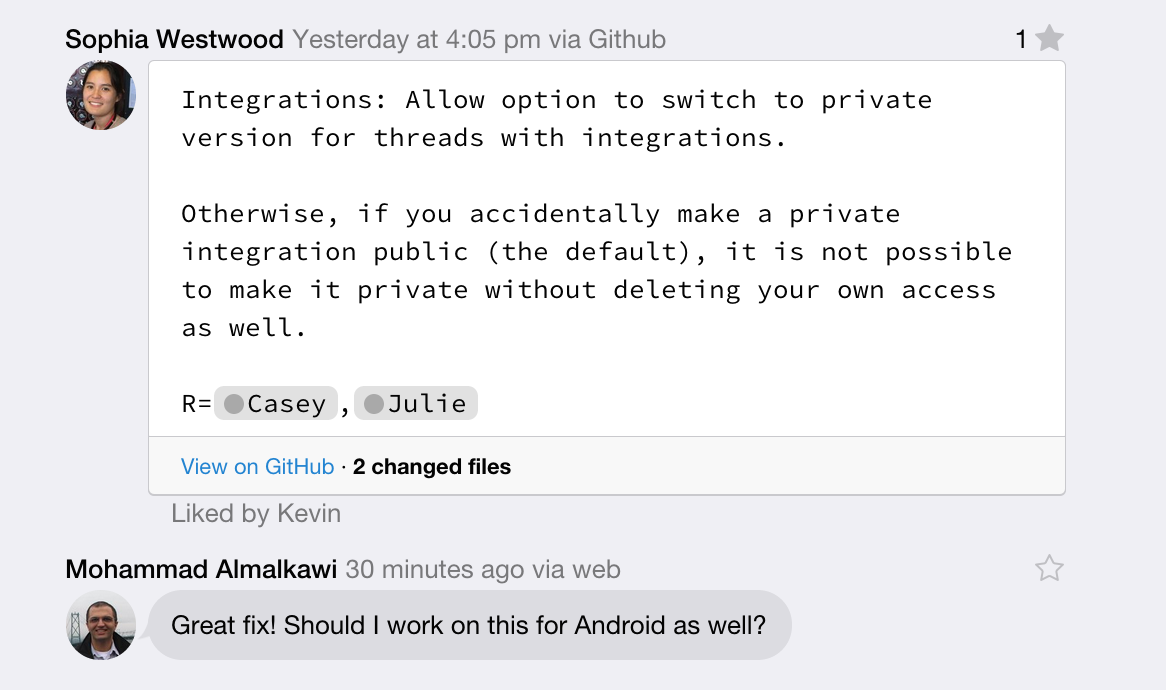
Task: Click the 30 minutes ago timestamp
Action: tap(435, 570)
